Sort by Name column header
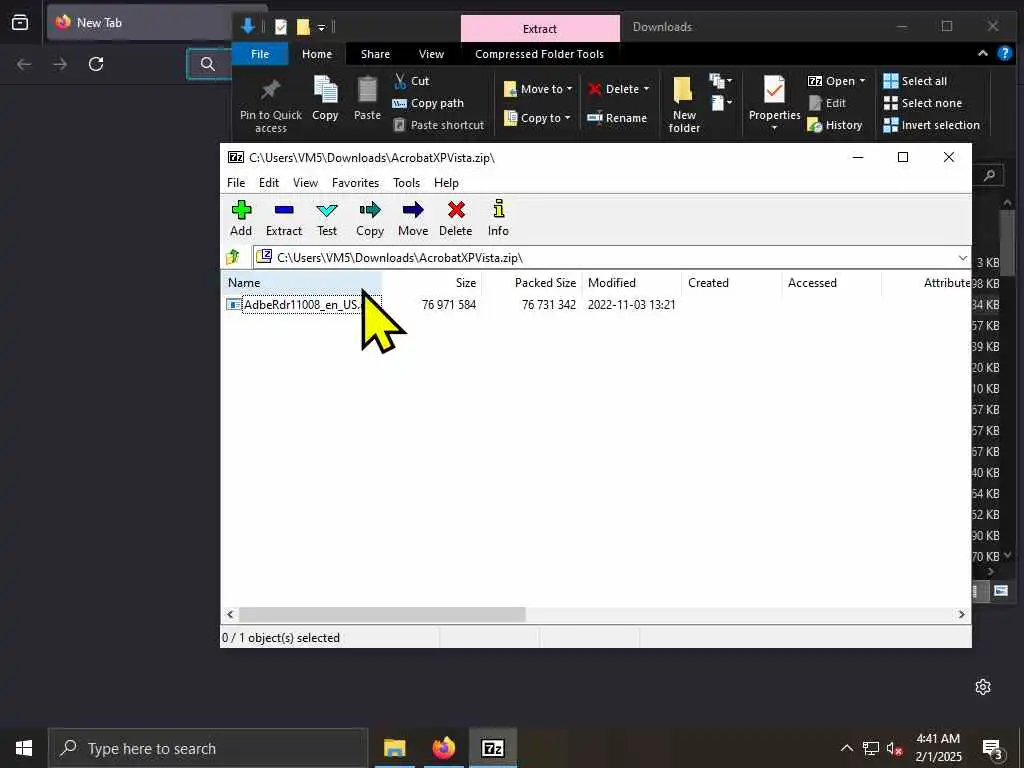The image size is (1024, 768). coord(301,283)
